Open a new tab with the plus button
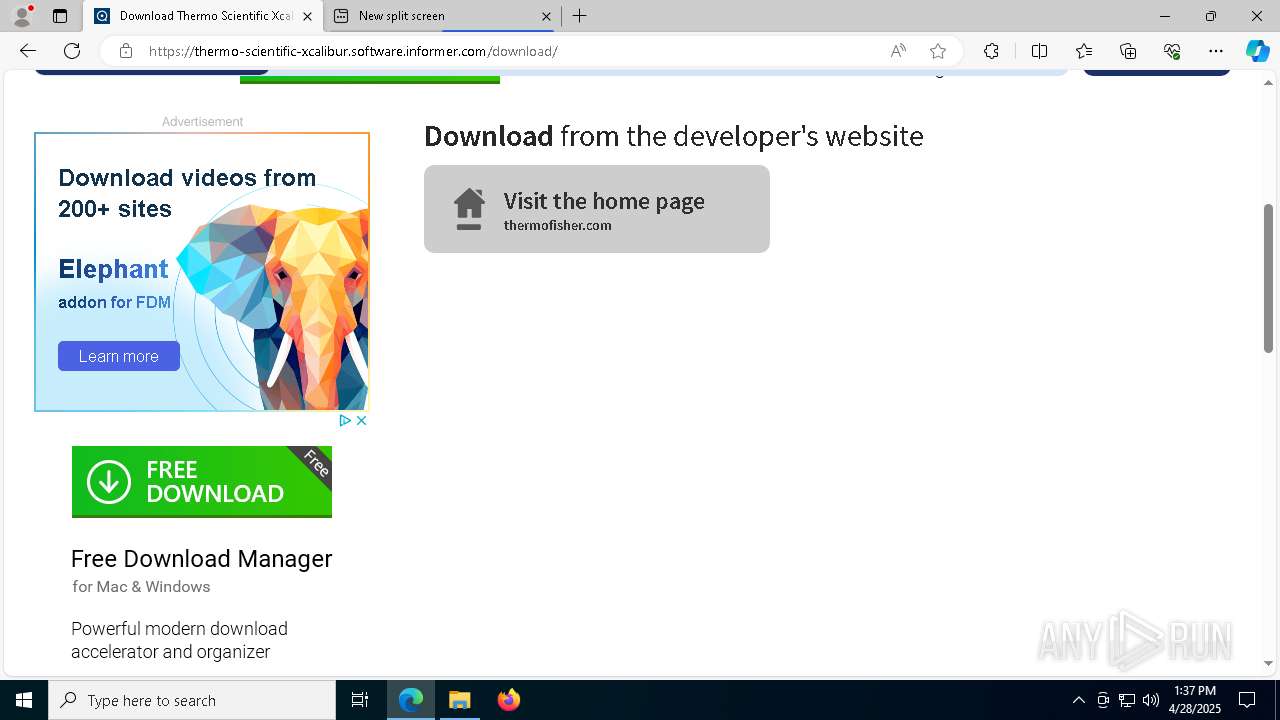This screenshot has width=1280, height=720. tap(580, 16)
